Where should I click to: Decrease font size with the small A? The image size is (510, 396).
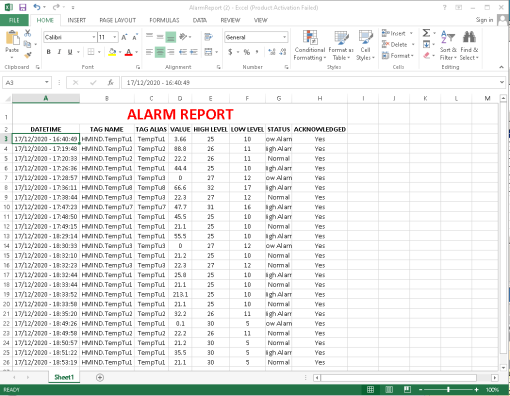coord(135,37)
